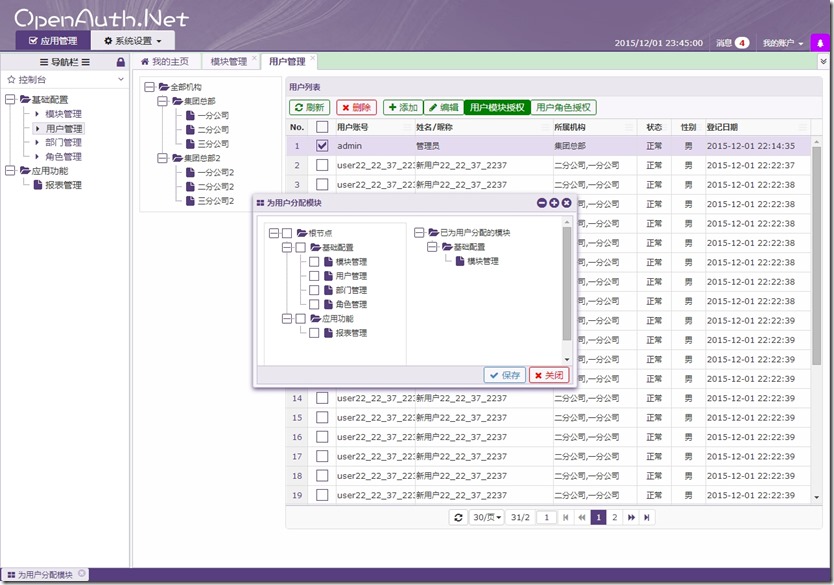Maximize the module assignment dialog
834x585 pixels.
554,203
